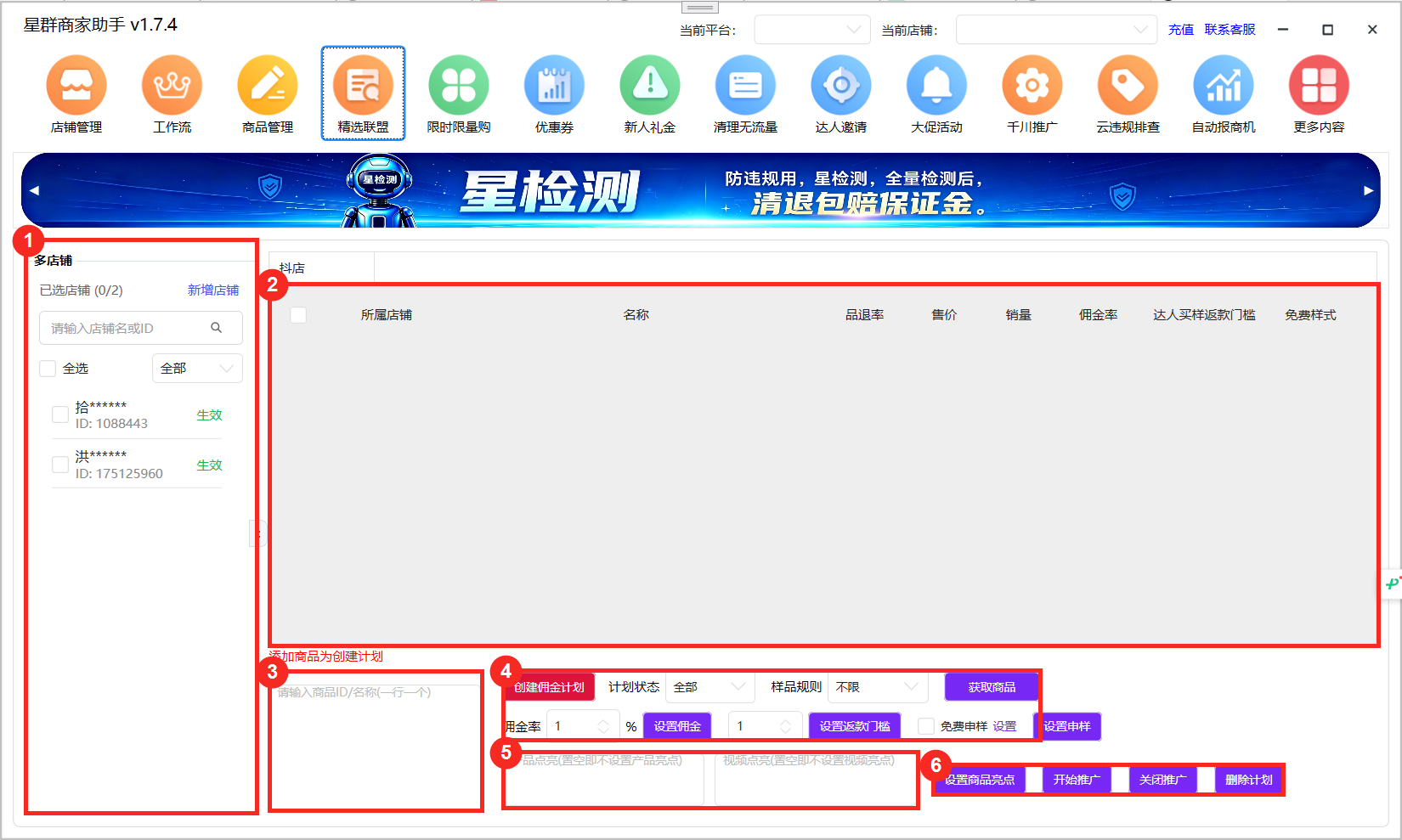Click the 创建佣金计划 button
Viewport: 1402px width, 840px height.
[549, 687]
